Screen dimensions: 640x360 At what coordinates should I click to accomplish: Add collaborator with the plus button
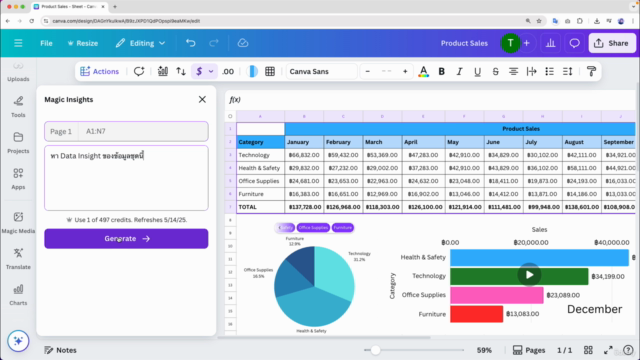(x=527, y=43)
